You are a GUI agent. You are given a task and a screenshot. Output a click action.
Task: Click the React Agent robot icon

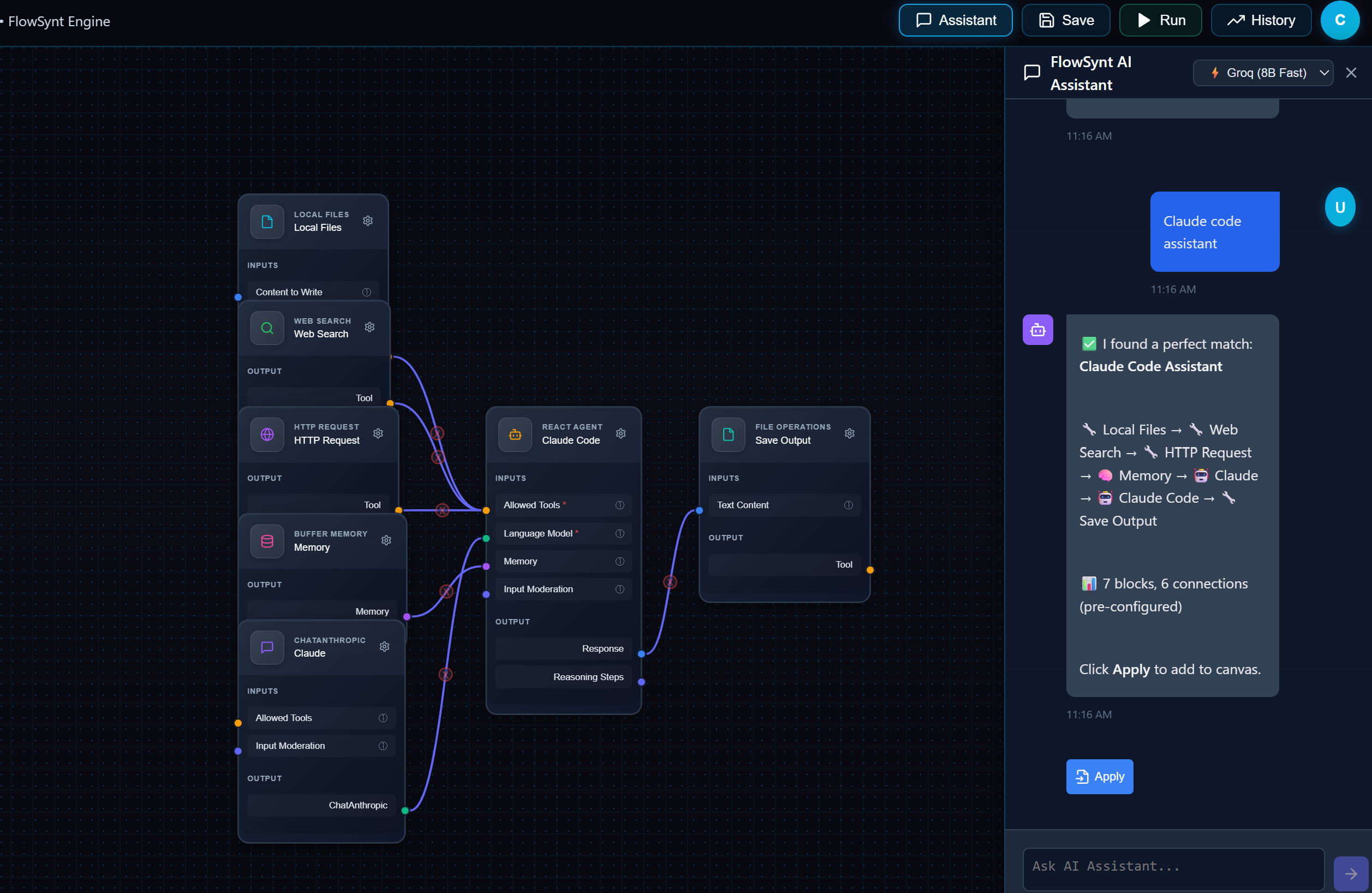point(515,434)
